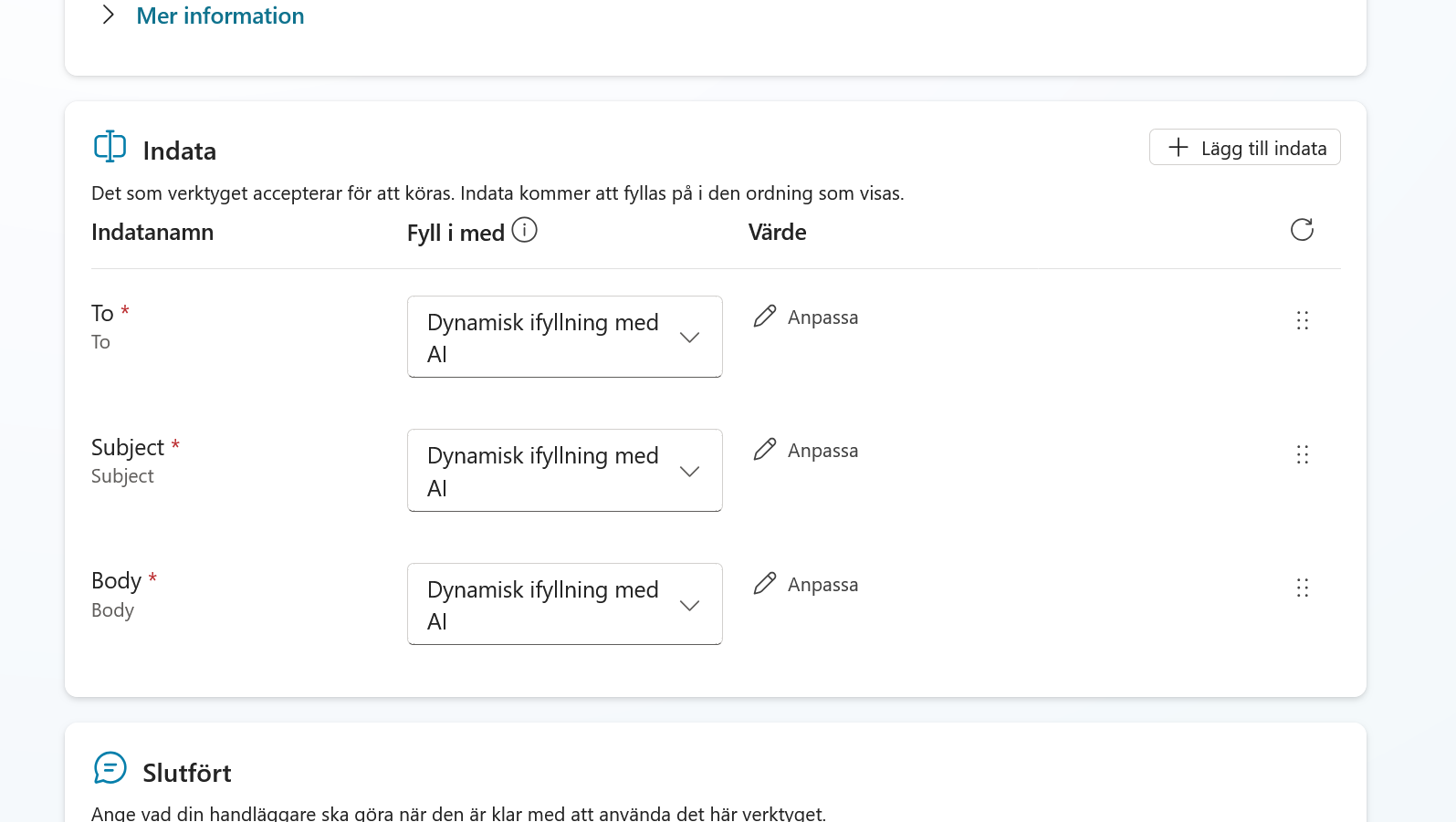1456x822 pixels.
Task: Click Anpassa in the To row
Action: tap(806, 317)
